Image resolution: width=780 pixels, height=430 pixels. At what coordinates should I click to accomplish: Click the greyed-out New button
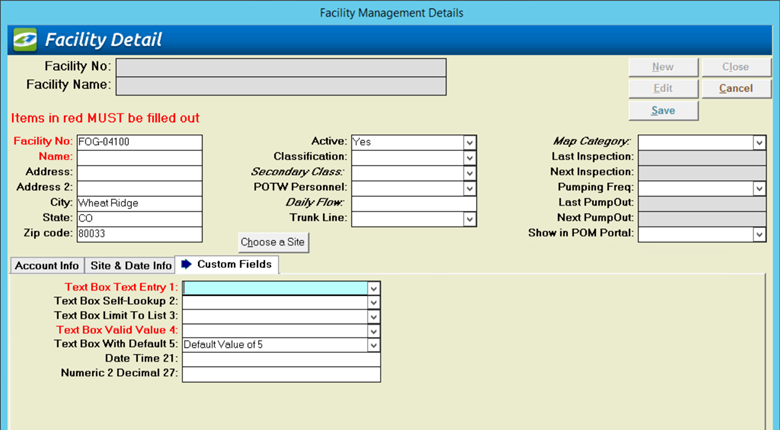pos(663,67)
